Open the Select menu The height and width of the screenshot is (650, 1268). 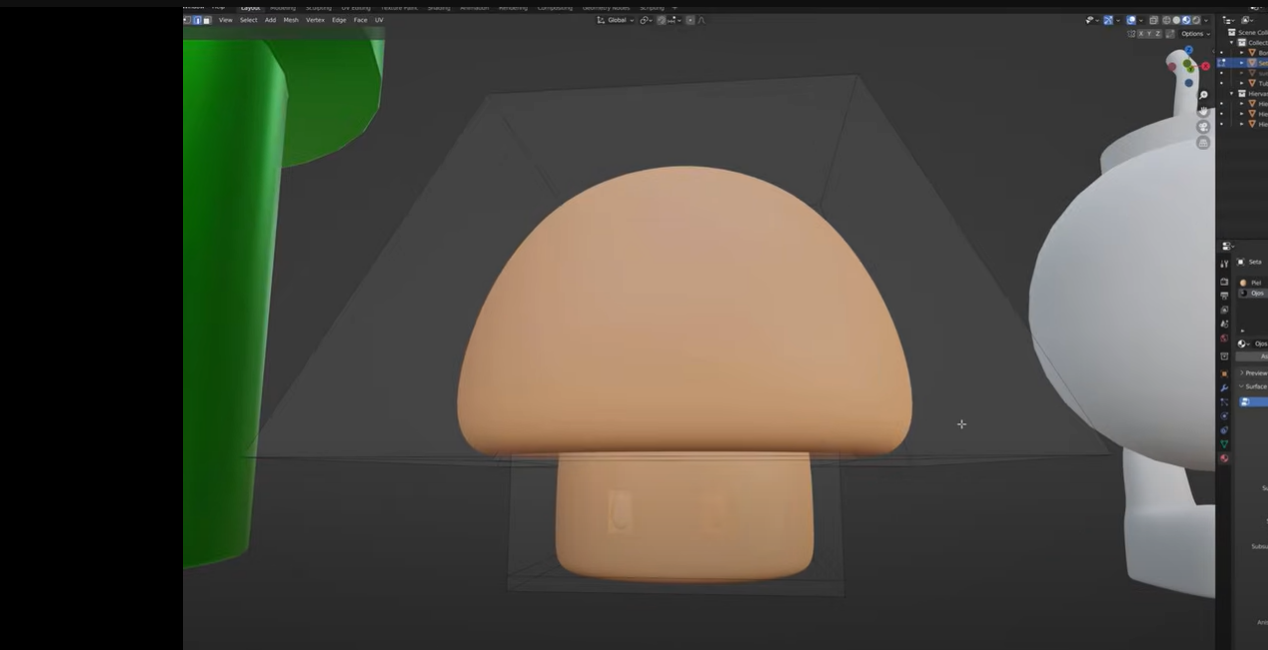pos(249,20)
